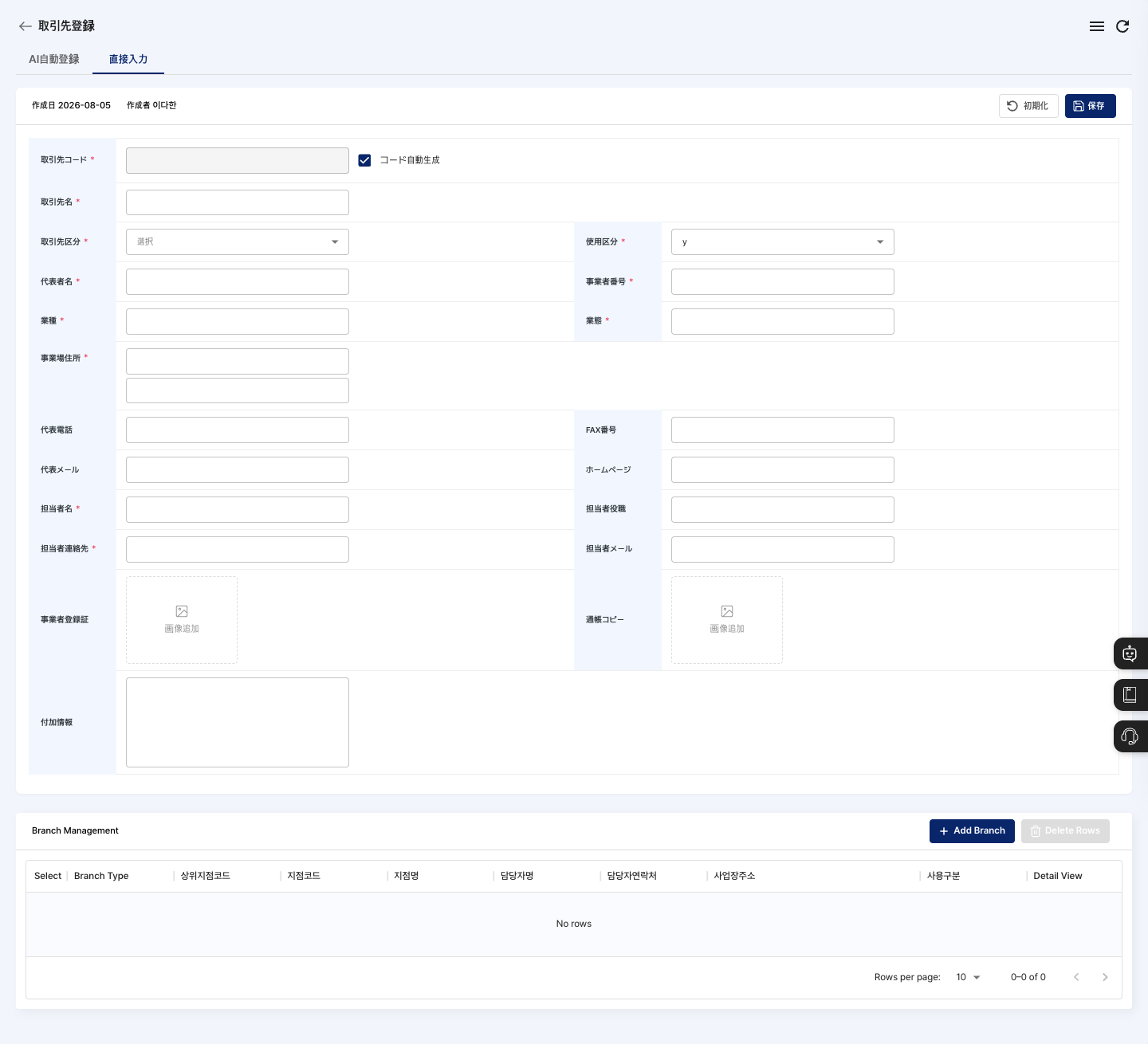Focus the first 事業場住所 address field

coord(238,361)
